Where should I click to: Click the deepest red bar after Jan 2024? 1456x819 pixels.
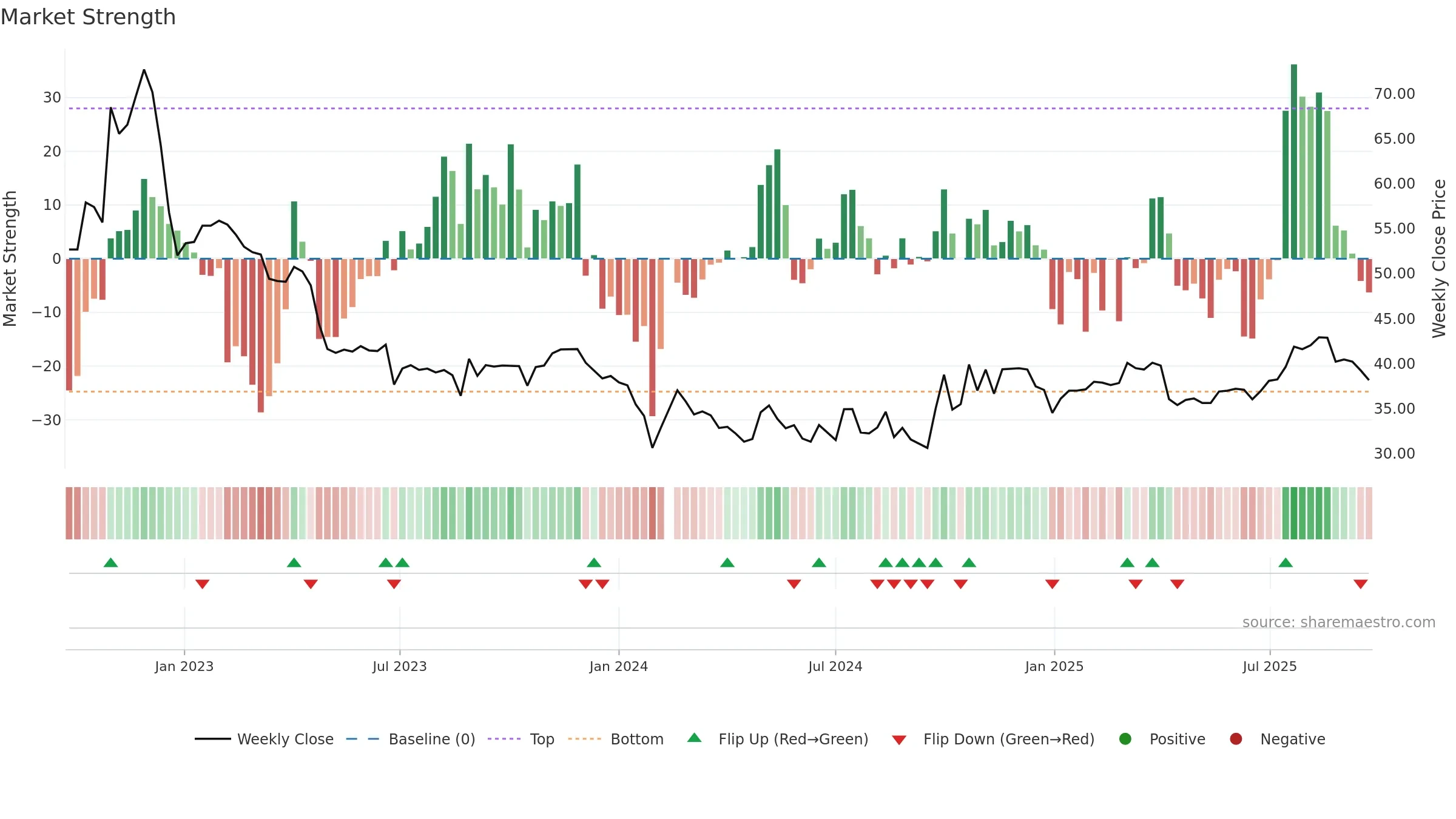click(652, 337)
